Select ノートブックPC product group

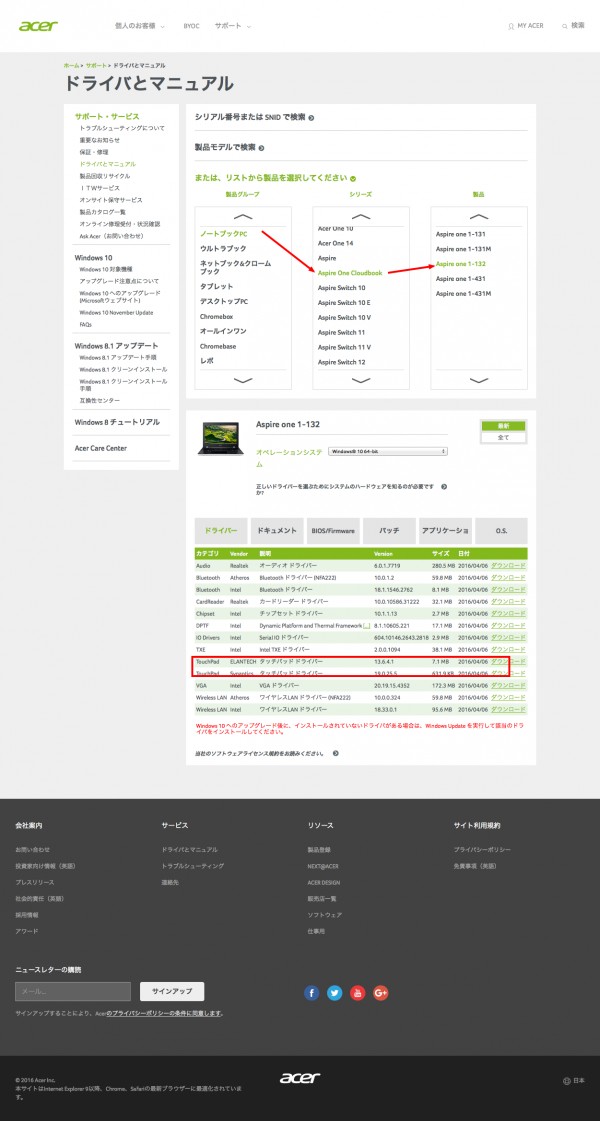pyautogui.click(x=223, y=234)
